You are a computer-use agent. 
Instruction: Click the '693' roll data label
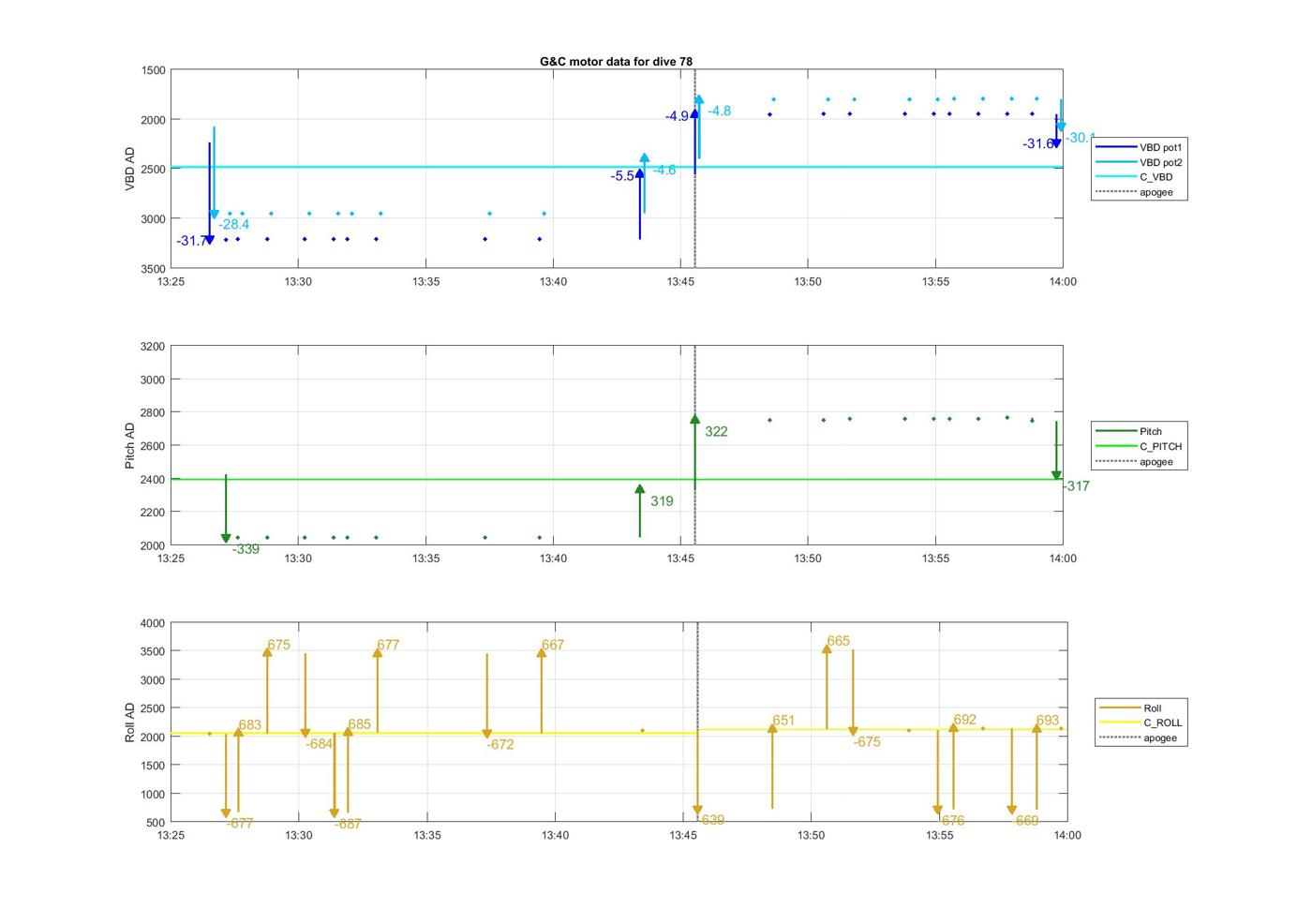1047,722
